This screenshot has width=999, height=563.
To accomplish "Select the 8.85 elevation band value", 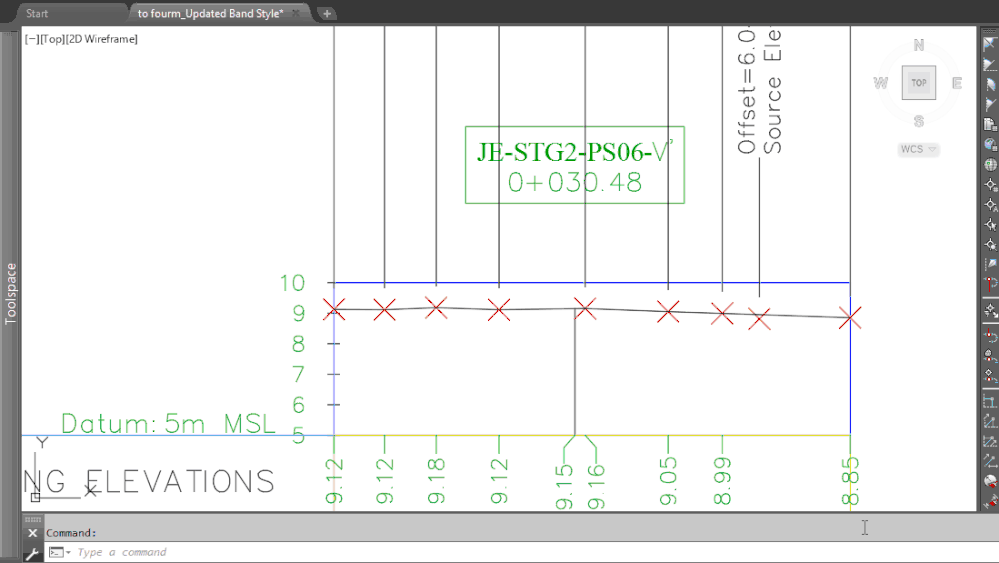I will pyautogui.click(x=850, y=481).
